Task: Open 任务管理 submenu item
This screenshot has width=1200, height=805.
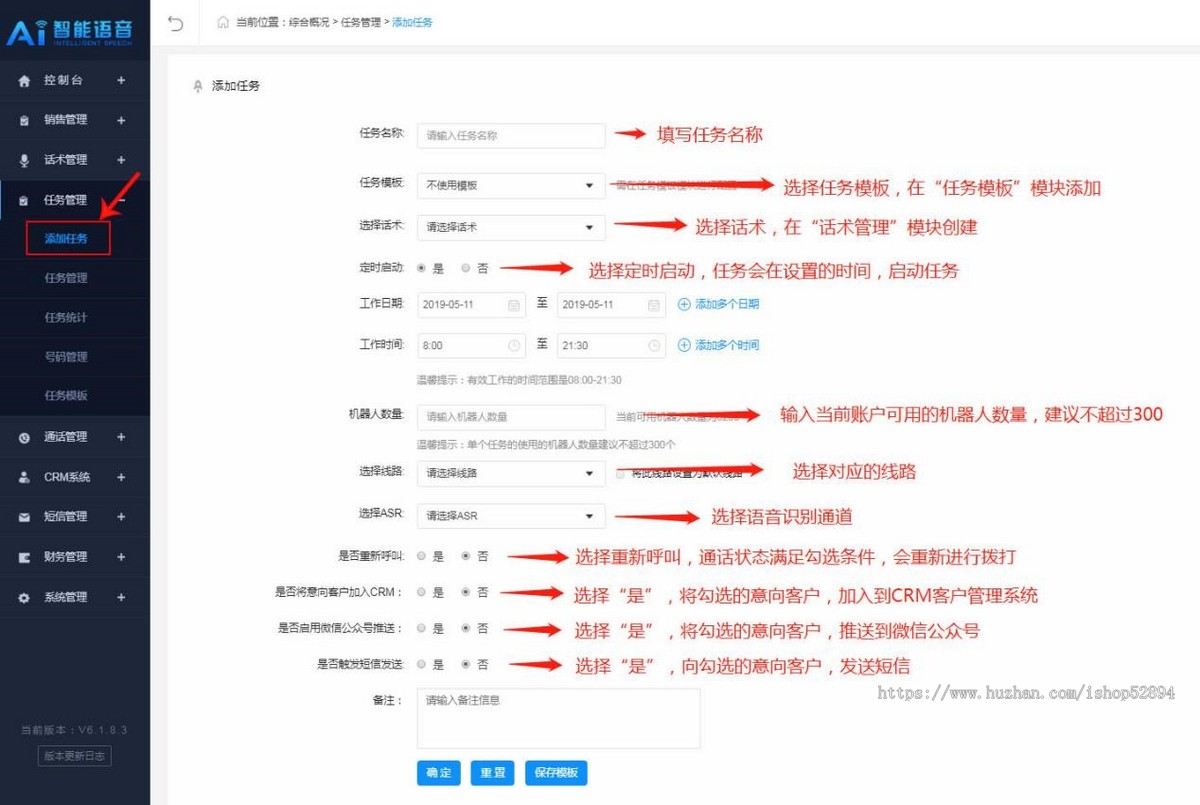Action: [x=66, y=278]
